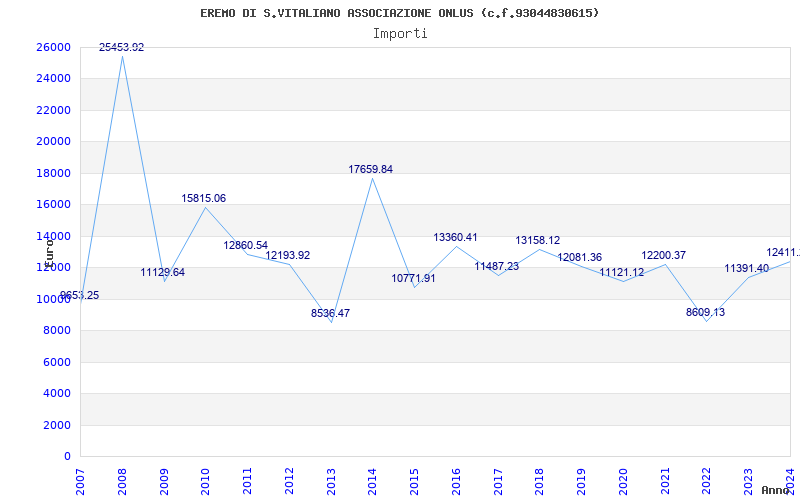Click the 12200.37 value label
This screenshot has width=800, height=500.
[x=664, y=255]
